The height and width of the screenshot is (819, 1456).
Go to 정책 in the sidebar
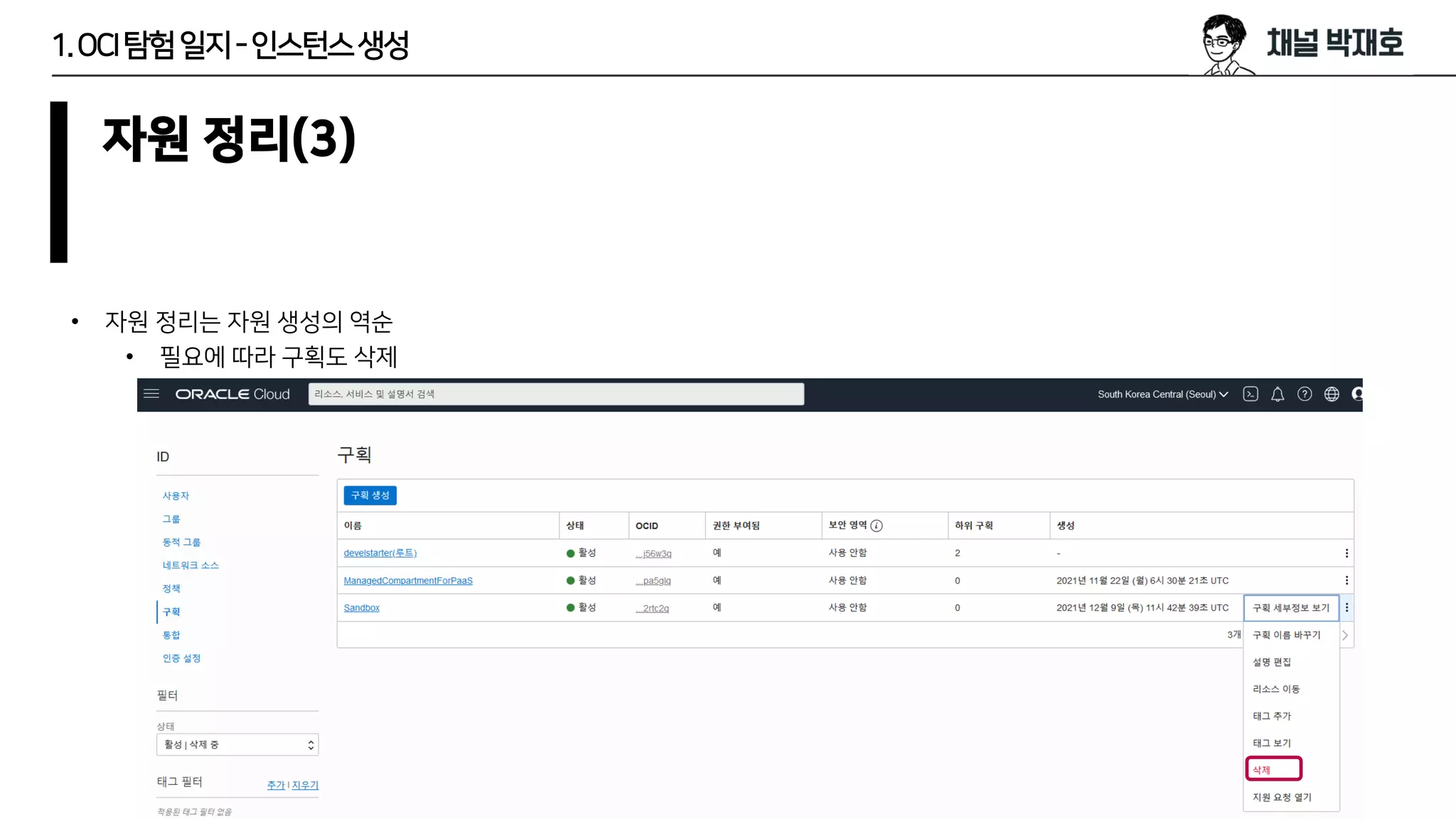tap(171, 589)
